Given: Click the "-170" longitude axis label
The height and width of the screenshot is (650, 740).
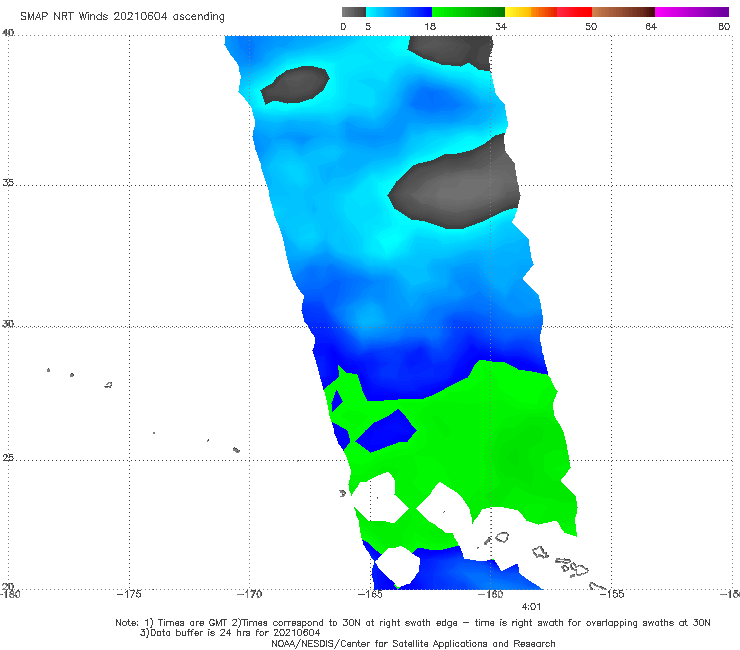Looking at the screenshot, I should [250, 594].
